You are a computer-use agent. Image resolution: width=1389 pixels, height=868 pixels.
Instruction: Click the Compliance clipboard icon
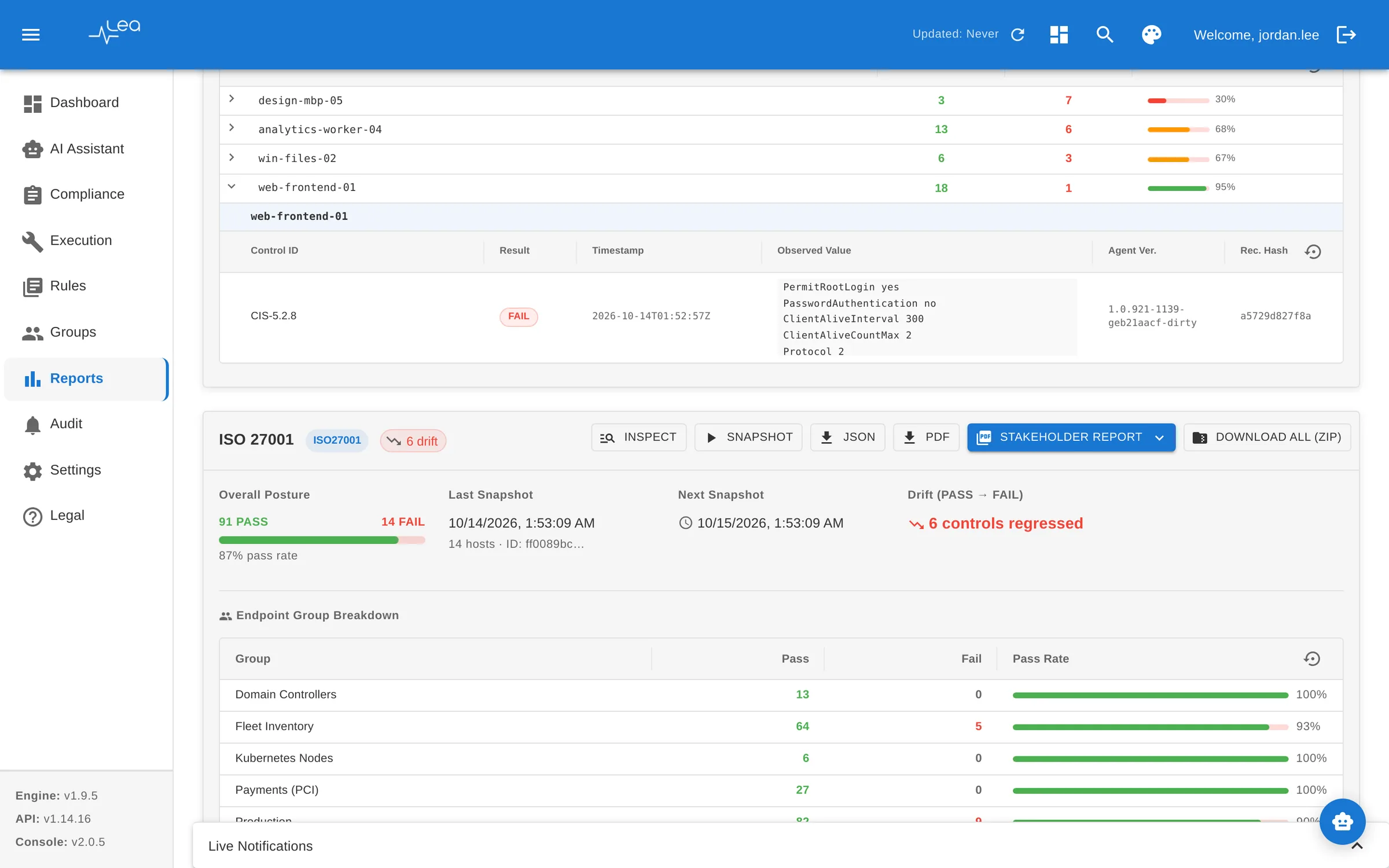[x=32, y=195]
